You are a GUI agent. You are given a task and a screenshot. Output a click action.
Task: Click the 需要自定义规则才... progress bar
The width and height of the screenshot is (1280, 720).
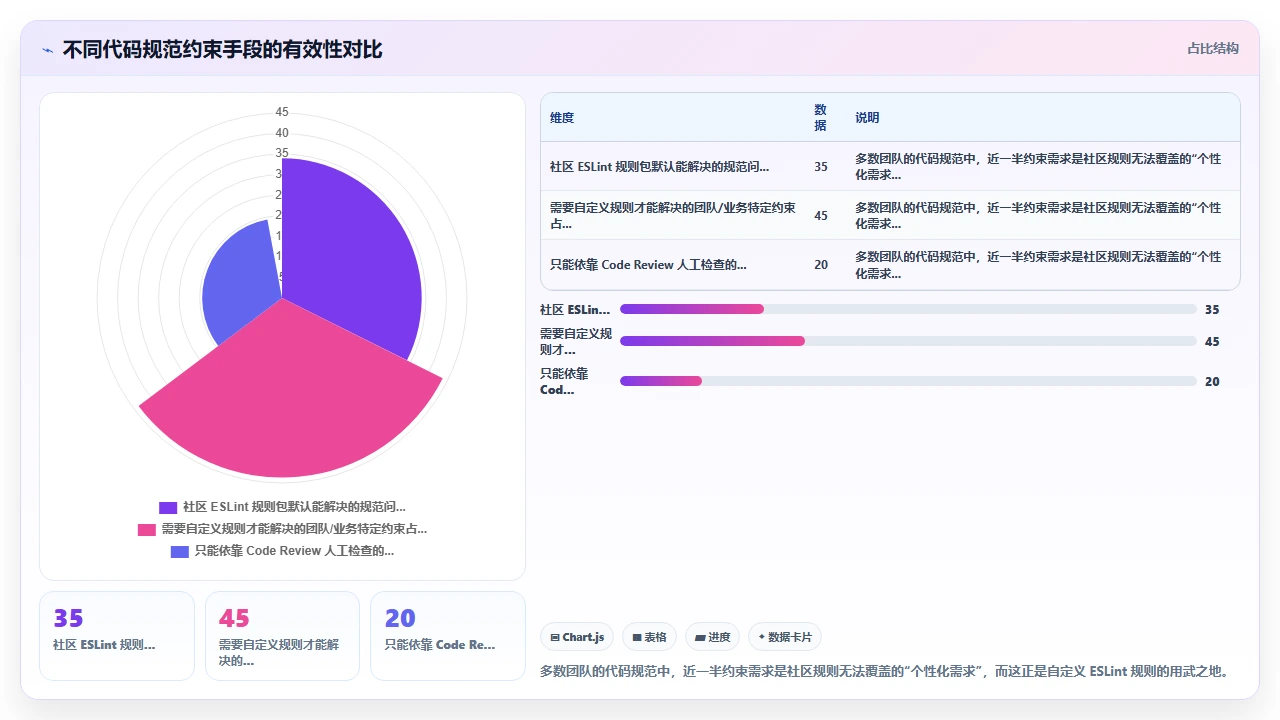click(908, 341)
